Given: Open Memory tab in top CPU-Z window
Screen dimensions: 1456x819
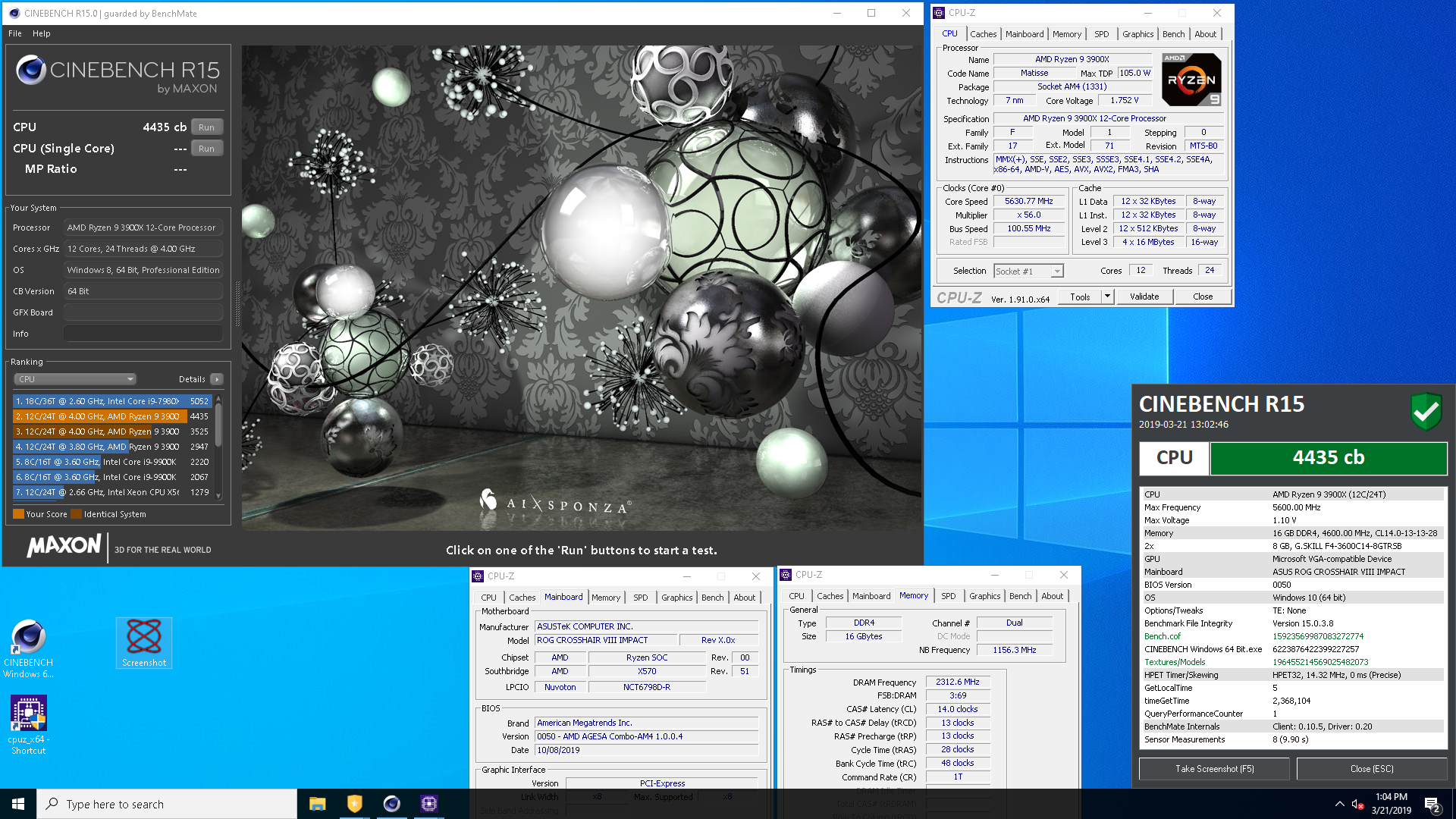Looking at the screenshot, I should click(1066, 34).
